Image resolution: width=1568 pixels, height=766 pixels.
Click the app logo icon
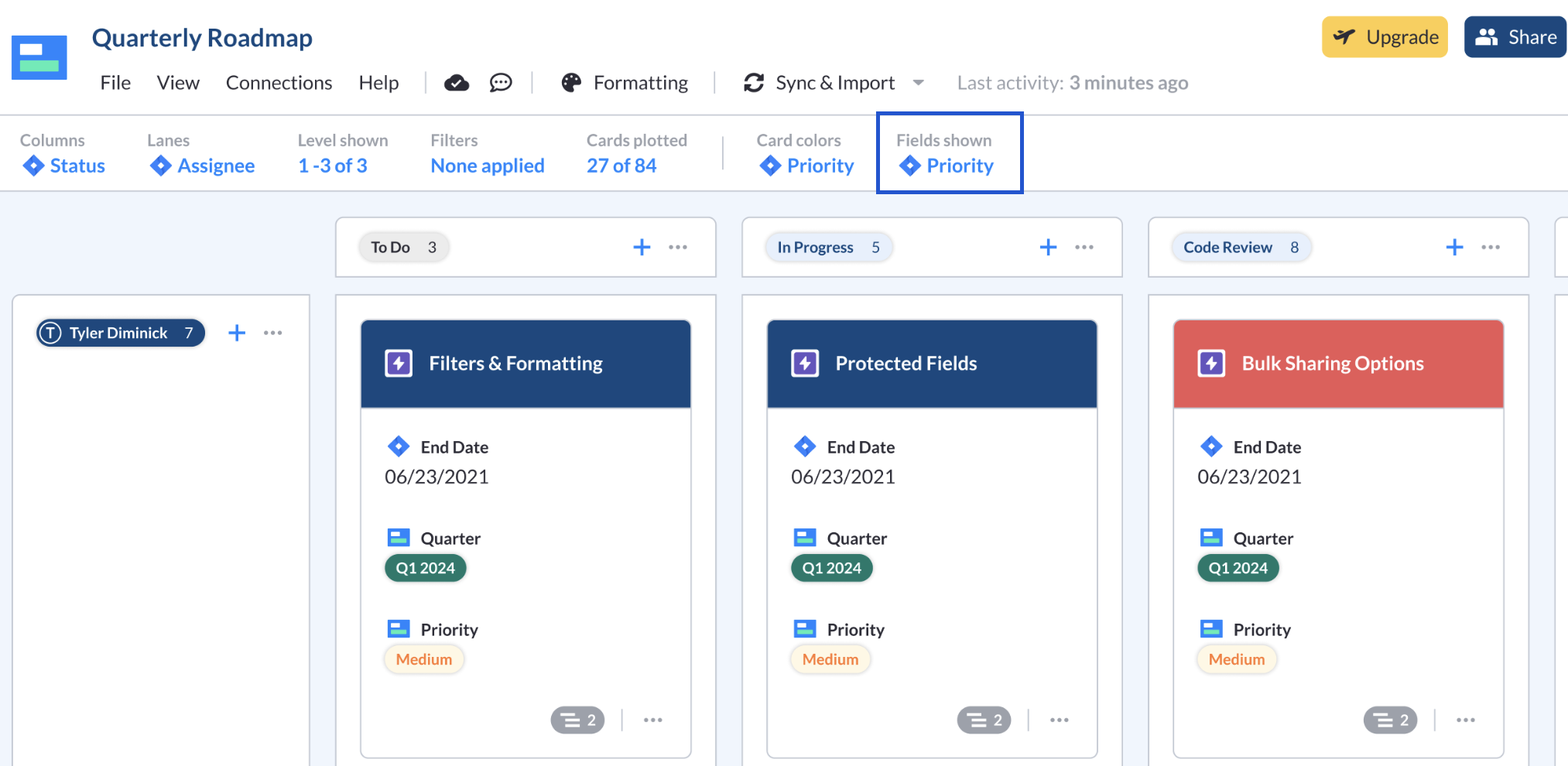pos(39,57)
